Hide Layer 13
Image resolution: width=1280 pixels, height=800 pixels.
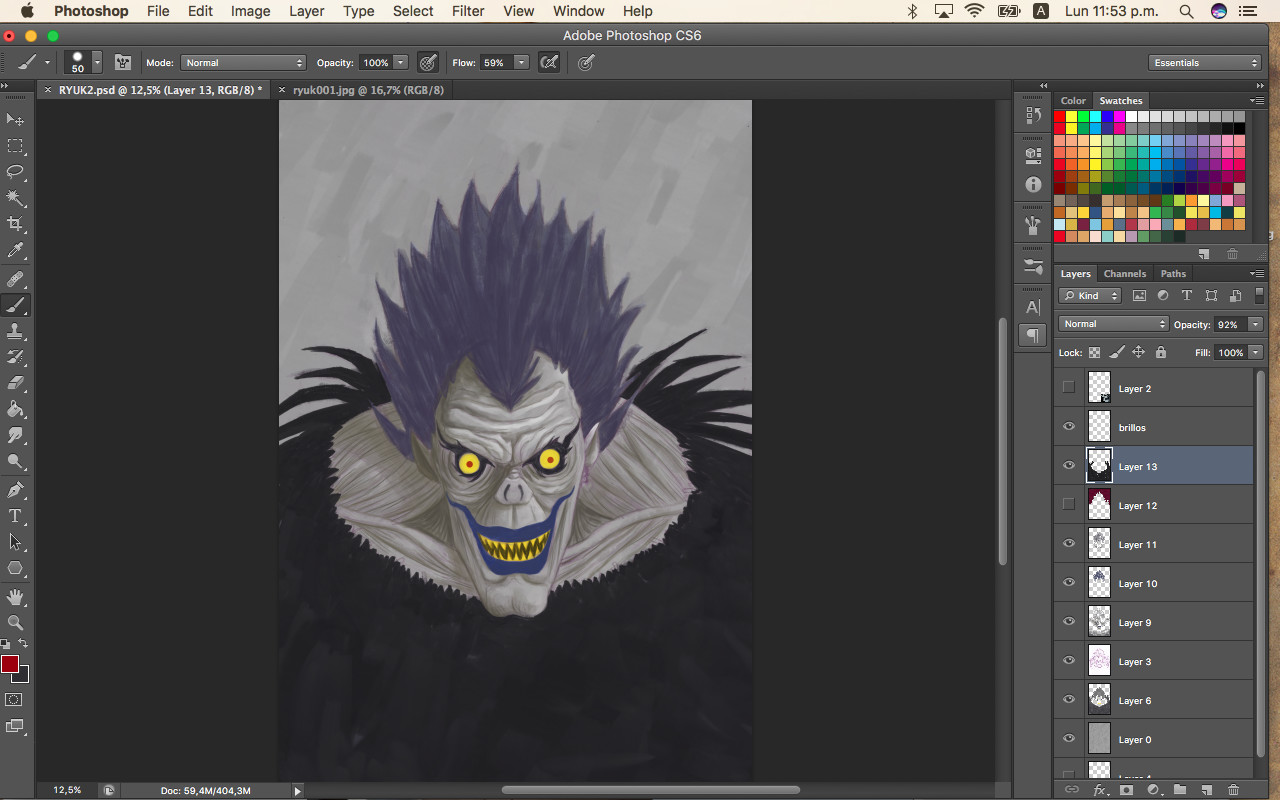point(1069,466)
